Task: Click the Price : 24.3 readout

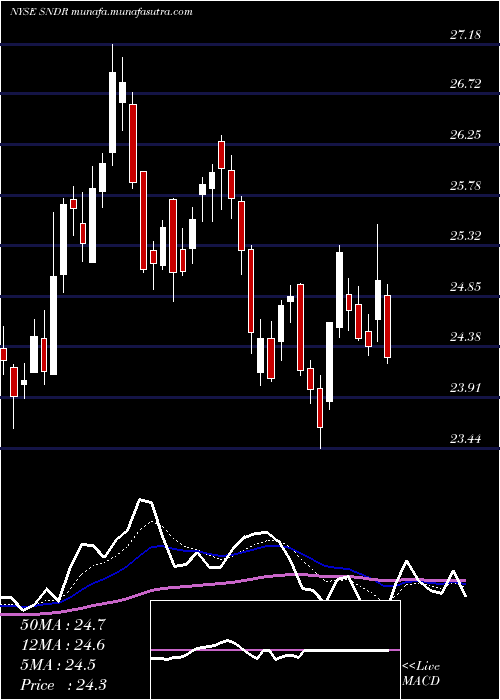Action: [63, 685]
